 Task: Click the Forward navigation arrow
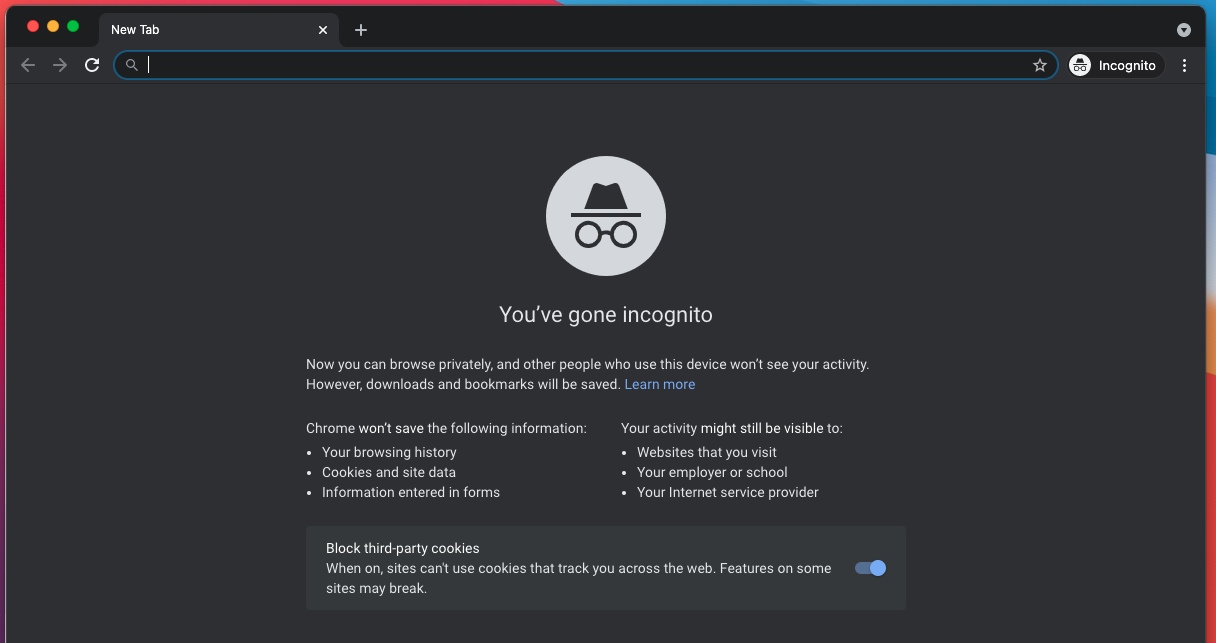[60, 65]
